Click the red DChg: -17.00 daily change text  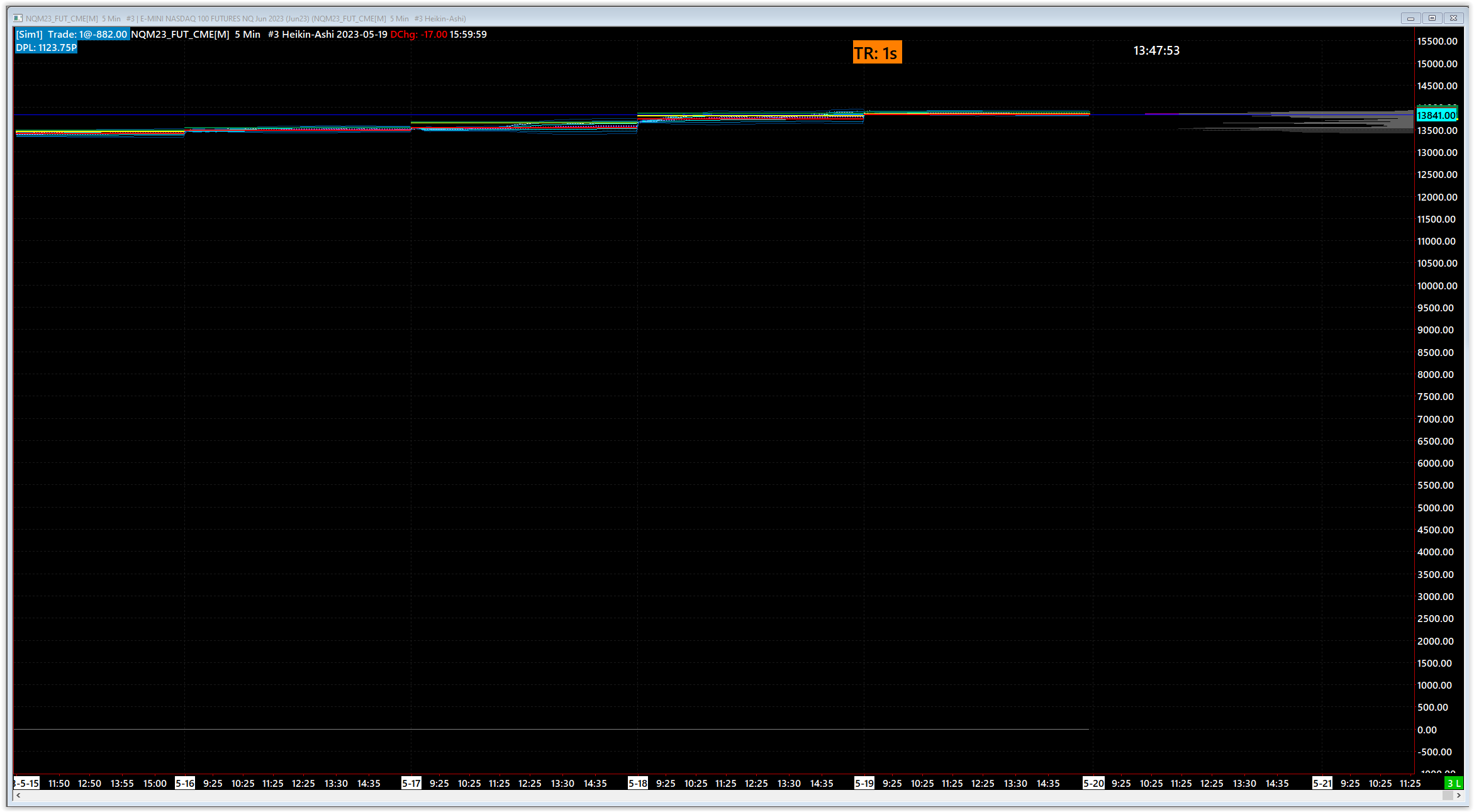coord(418,34)
